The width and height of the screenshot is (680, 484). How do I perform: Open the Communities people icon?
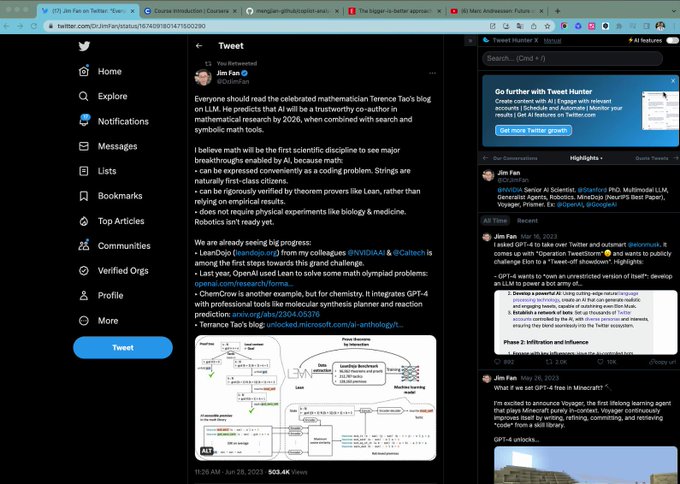(84, 245)
